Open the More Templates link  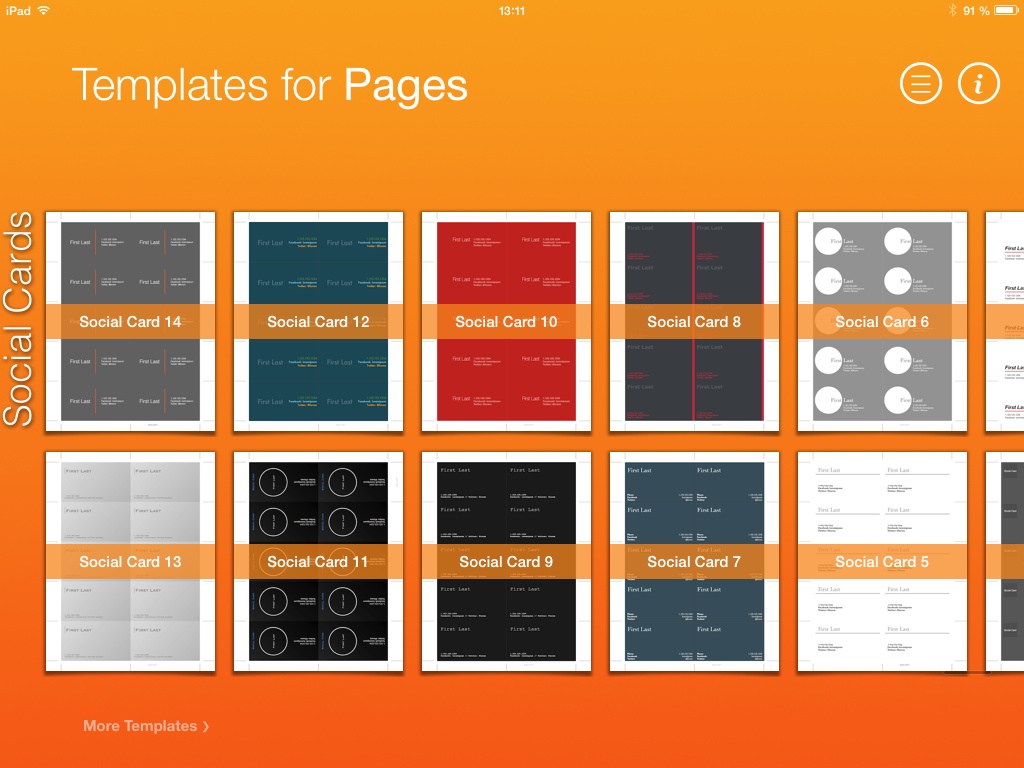[140, 726]
